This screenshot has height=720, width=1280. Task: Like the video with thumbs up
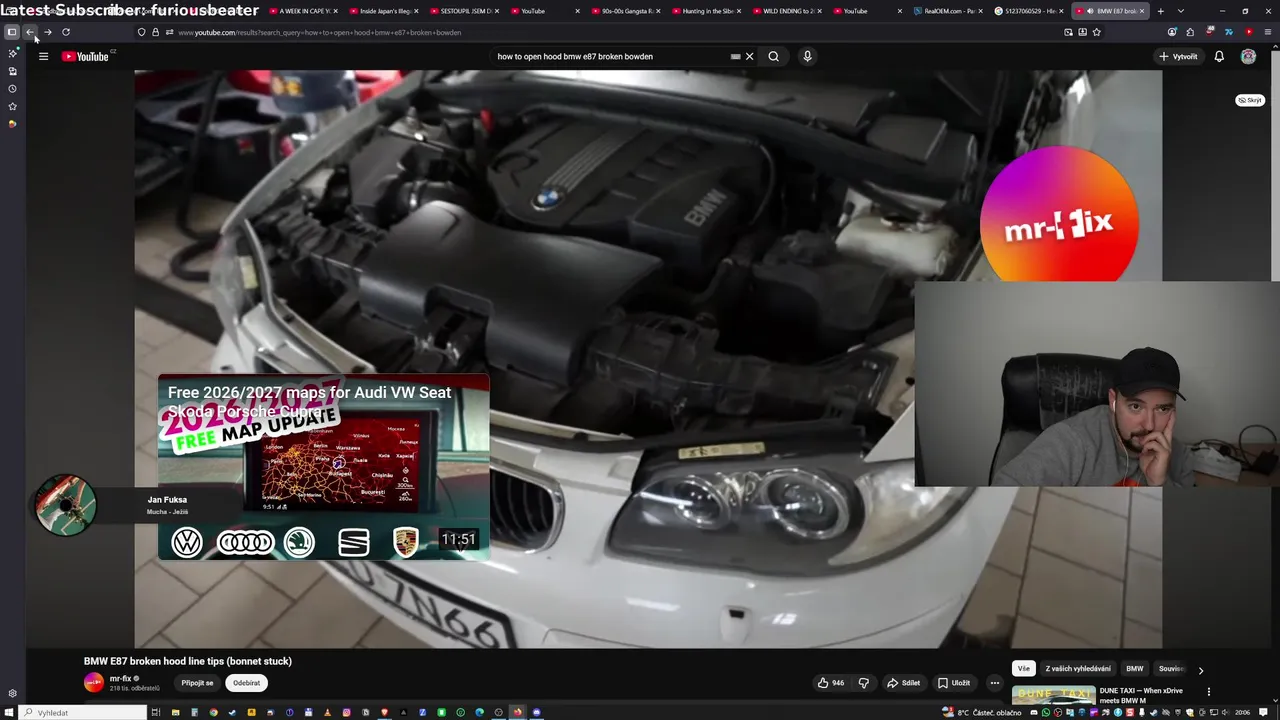coord(830,683)
